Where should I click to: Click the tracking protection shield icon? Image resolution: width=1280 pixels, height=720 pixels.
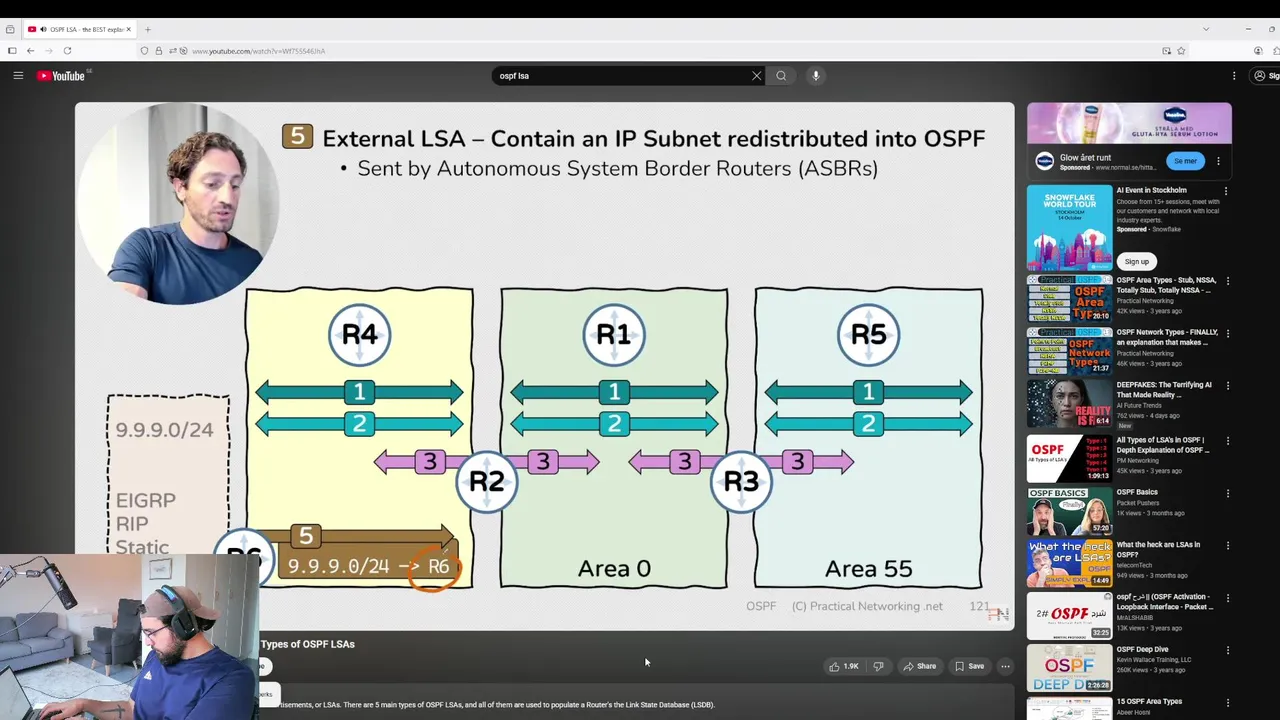click(x=145, y=51)
